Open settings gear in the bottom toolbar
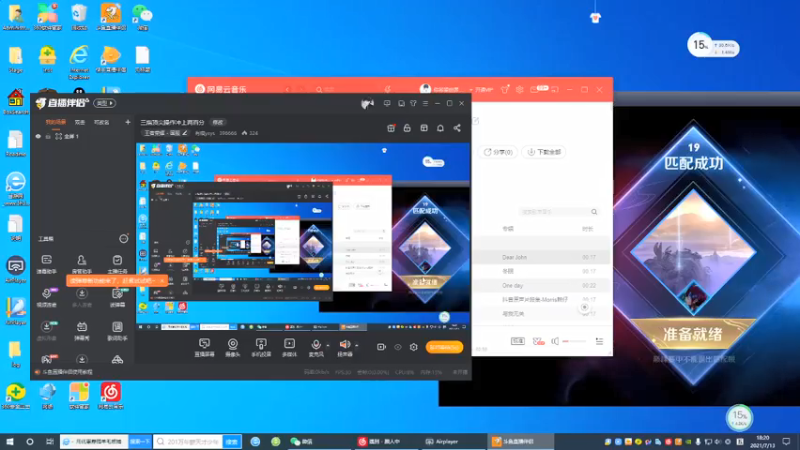 [x=413, y=347]
